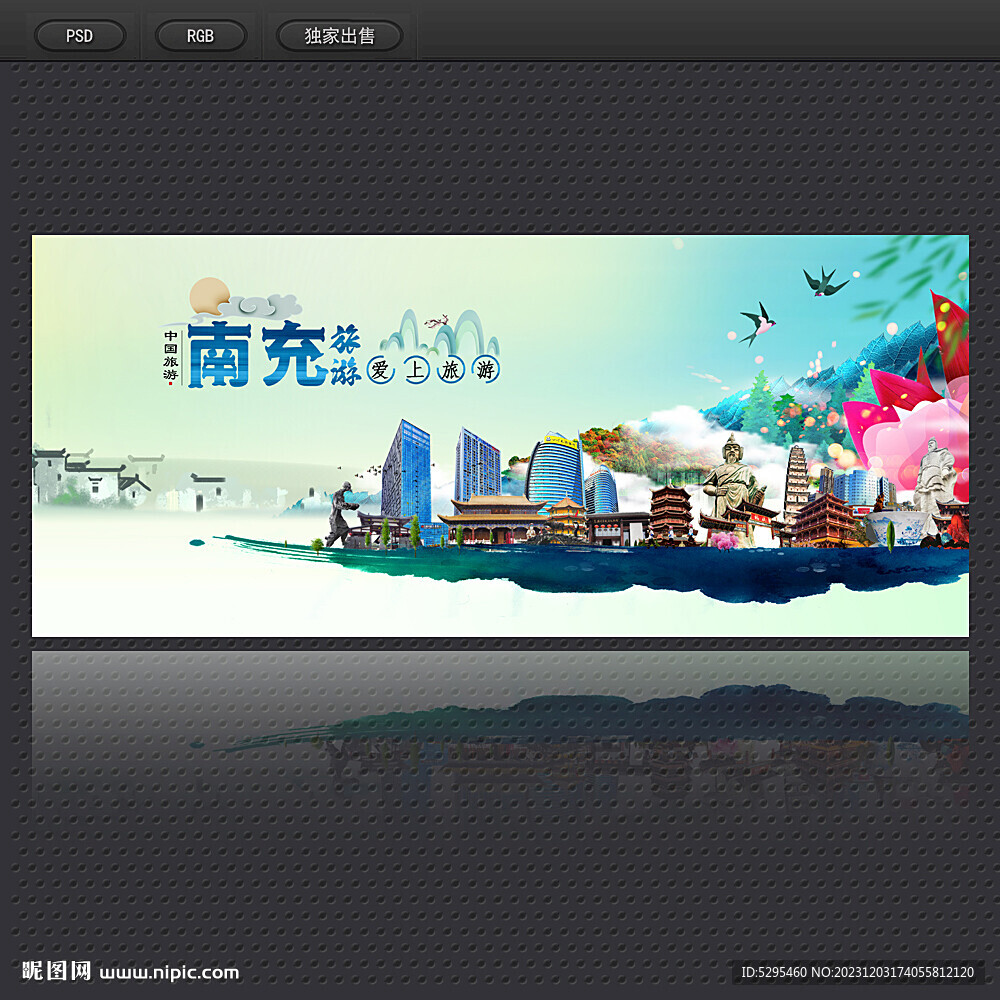Click the 中国旅游 vertical caption text

pyautogui.click(x=170, y=356)
